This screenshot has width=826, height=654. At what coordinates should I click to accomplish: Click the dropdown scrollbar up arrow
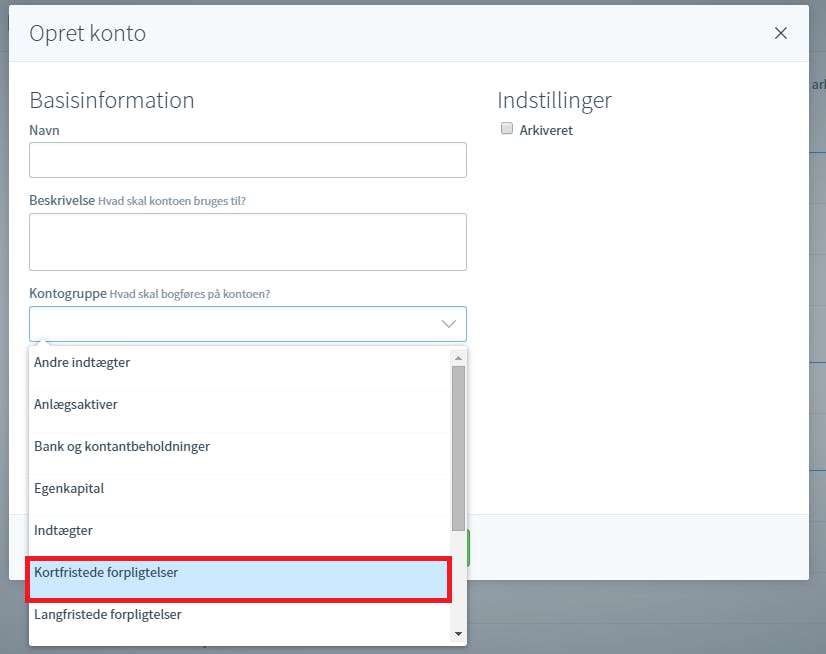pos(458,358)
